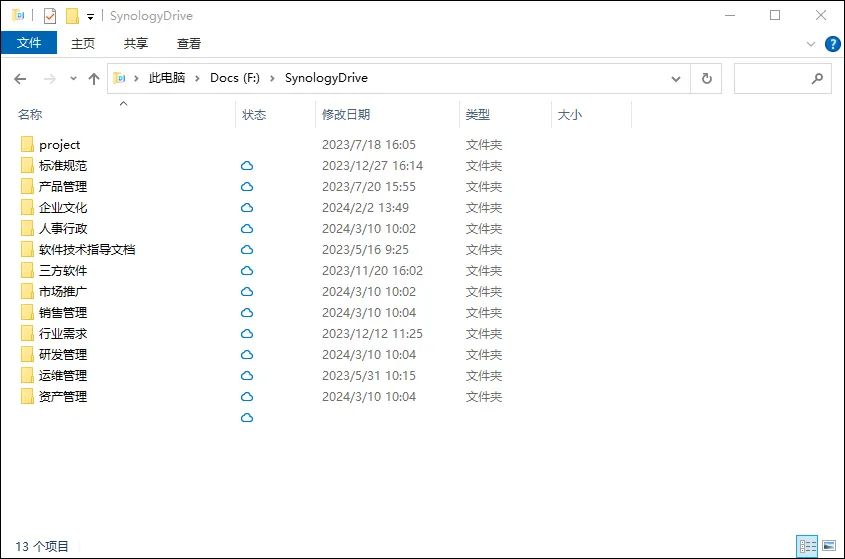
Task: Open the recent locations dropdown arrow
Action: point(73,78)
